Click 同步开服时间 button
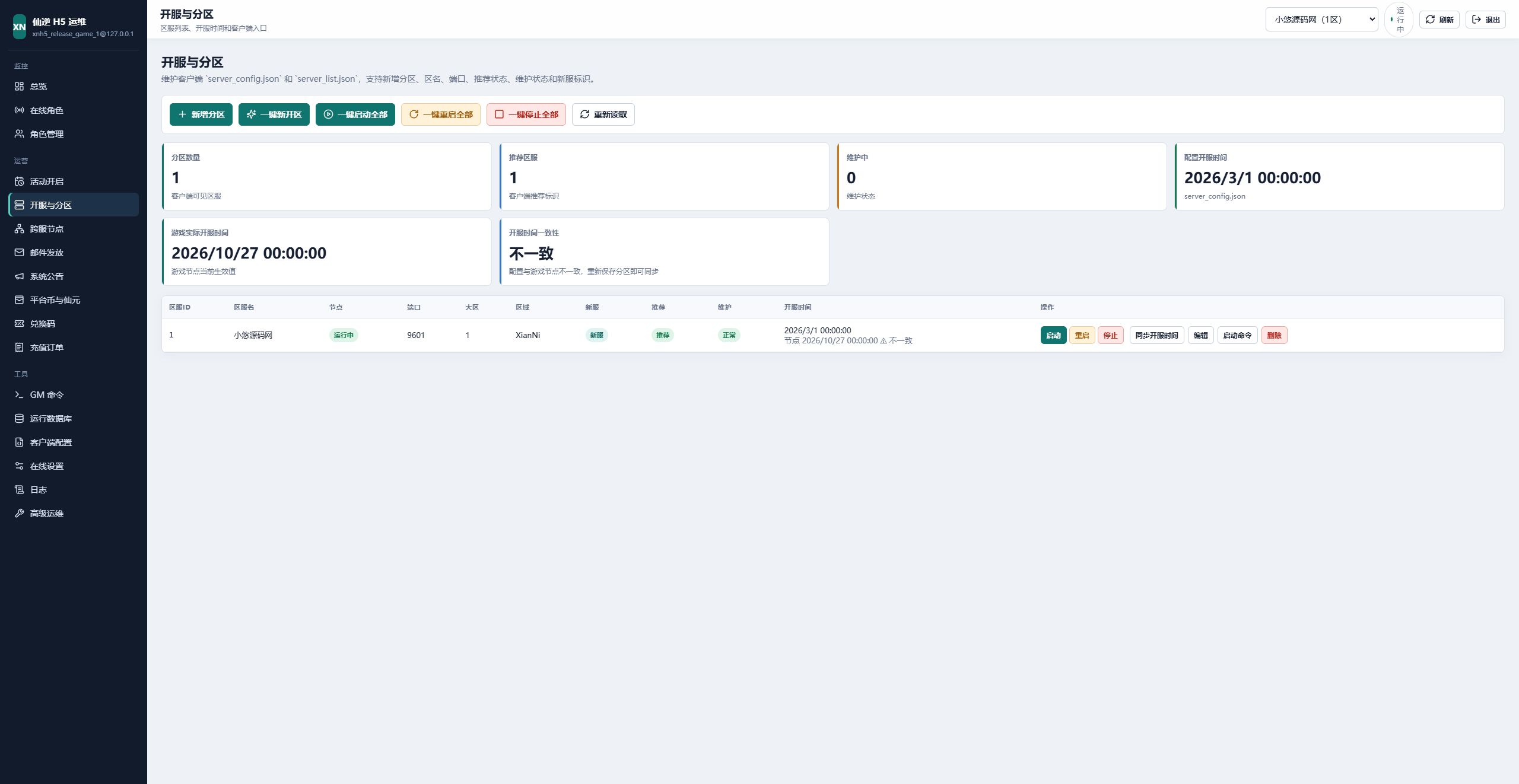Screen dimensions: 1519x784 tap(1157, 336)
